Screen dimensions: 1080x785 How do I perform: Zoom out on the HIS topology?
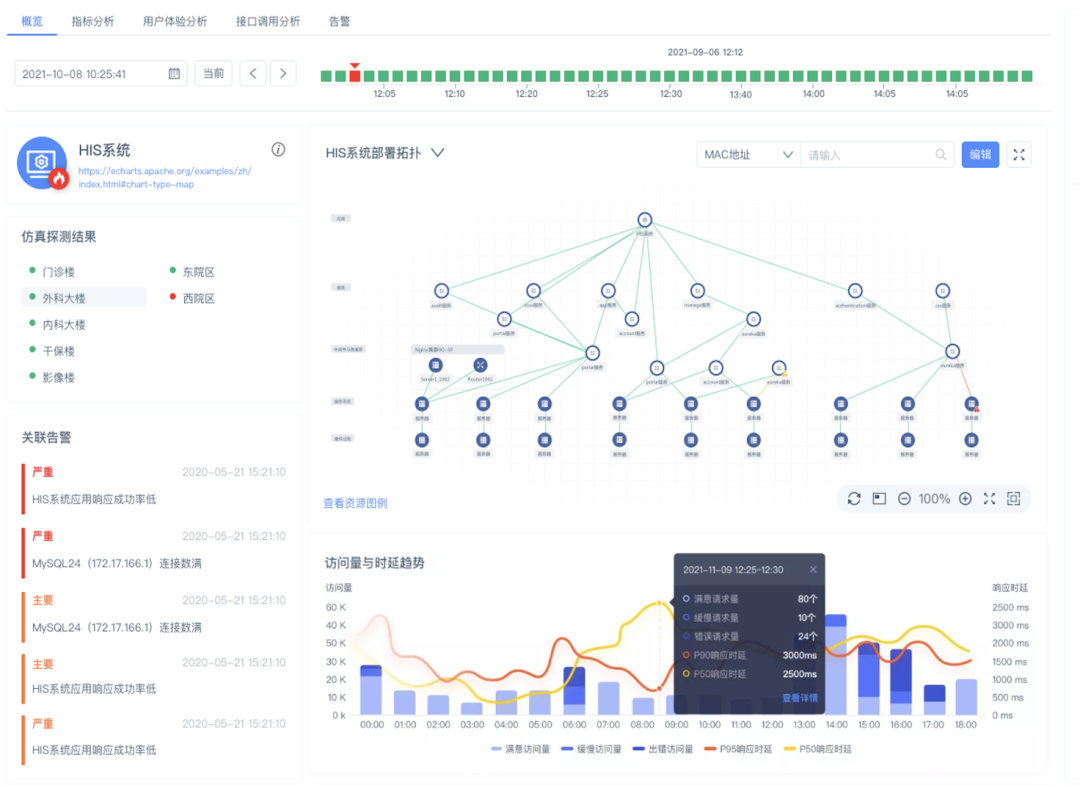(904, 498)
